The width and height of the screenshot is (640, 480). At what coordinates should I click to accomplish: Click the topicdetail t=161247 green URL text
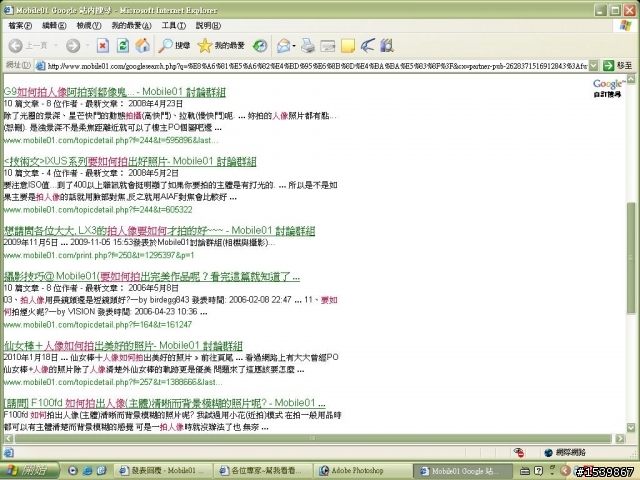click(x=98, y=325)
